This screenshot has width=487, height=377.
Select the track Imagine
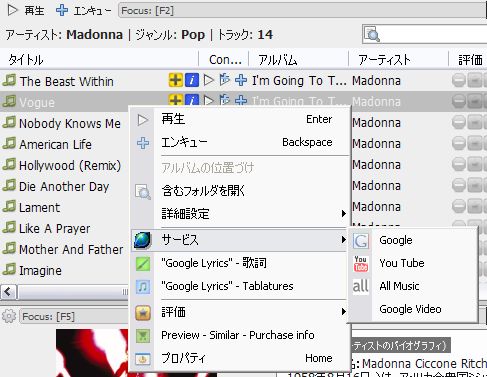[x=40, y=270]
